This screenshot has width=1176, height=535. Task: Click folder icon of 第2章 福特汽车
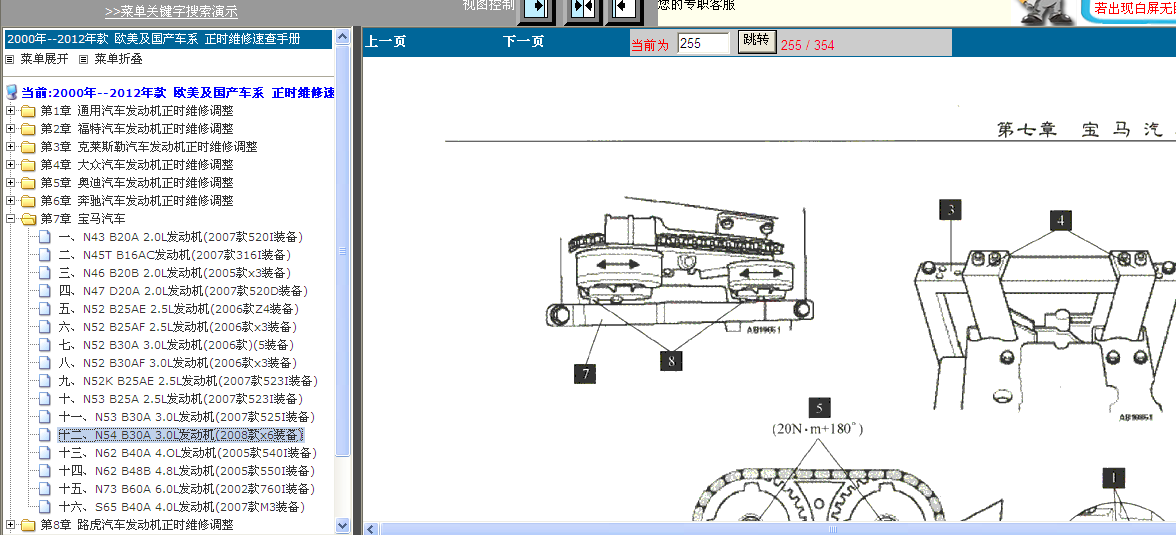click(x=28, y=129)
